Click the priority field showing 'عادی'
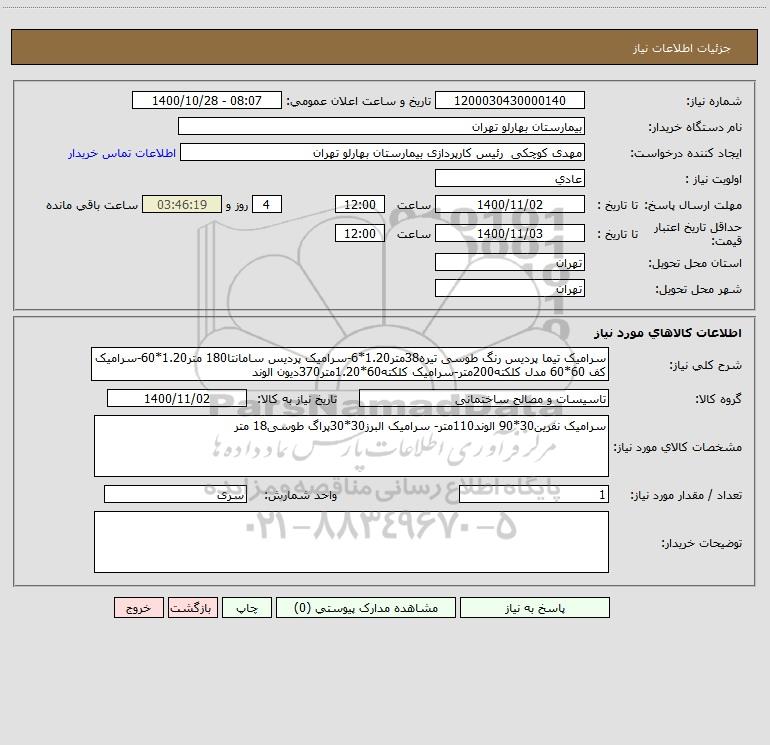The width and height of the screenshot is (770, 745). pos(510,178)
